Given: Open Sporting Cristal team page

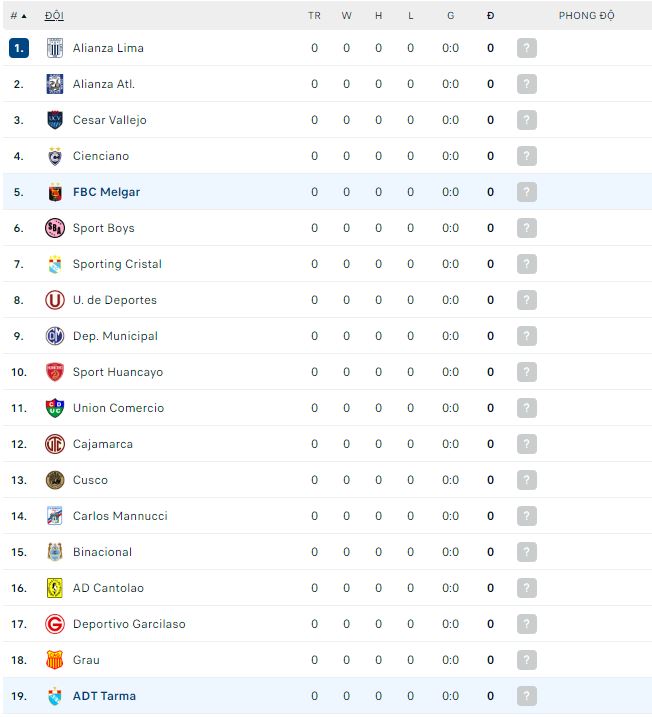Looking at the screenshot, I should [117, 264].
